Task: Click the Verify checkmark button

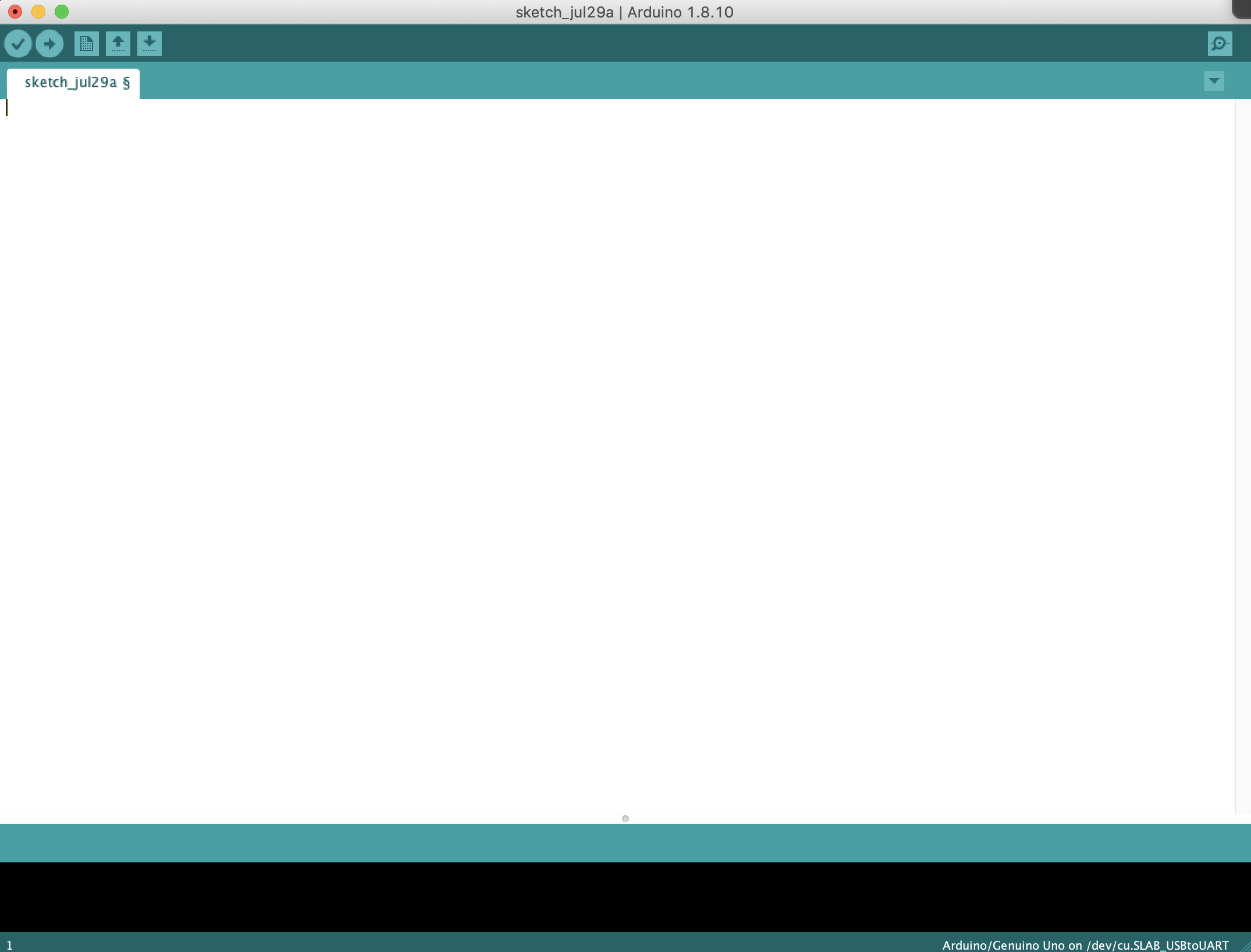Action: tap(18, 44)
